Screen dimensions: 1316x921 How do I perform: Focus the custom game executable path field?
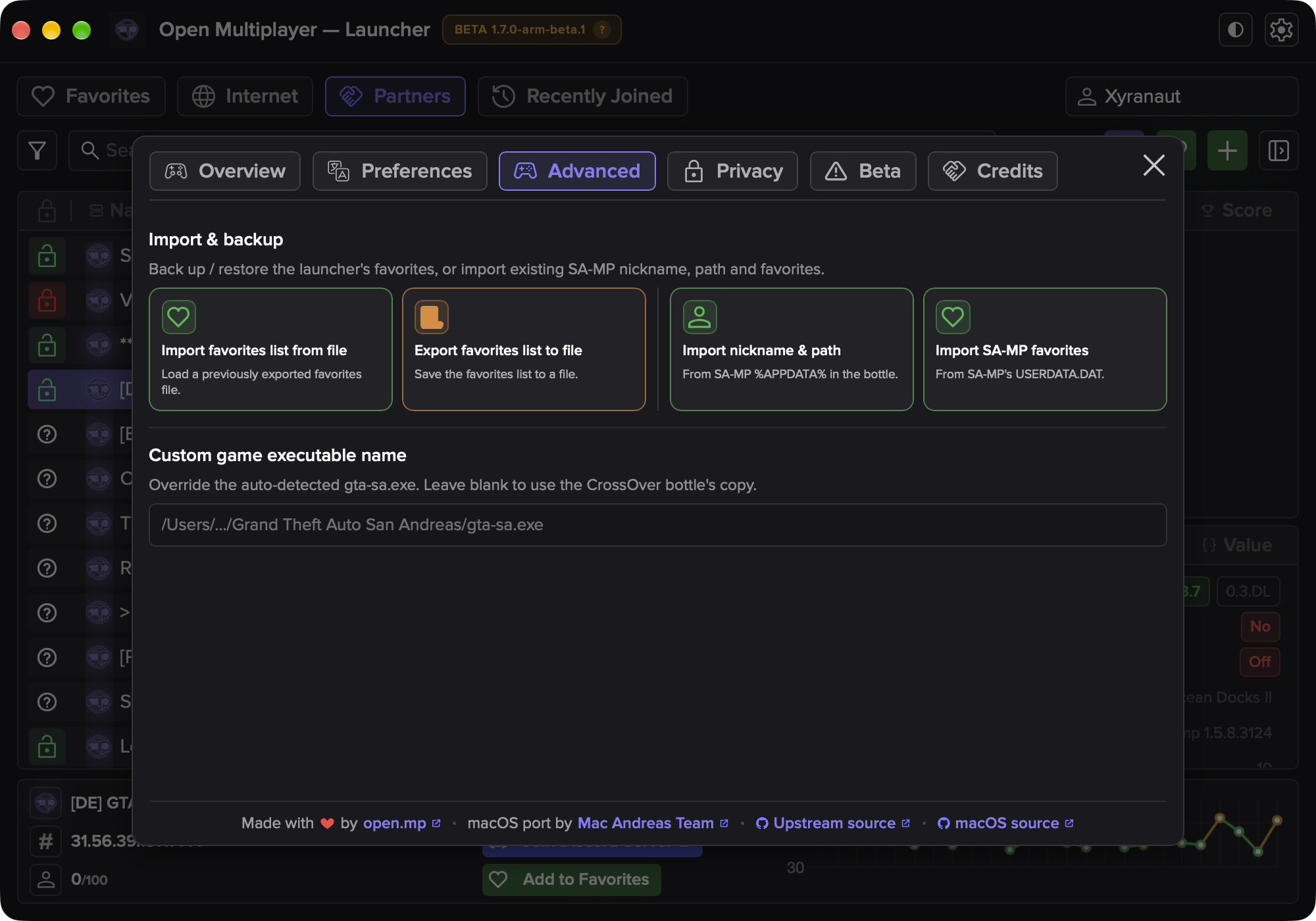pos(658,525)
